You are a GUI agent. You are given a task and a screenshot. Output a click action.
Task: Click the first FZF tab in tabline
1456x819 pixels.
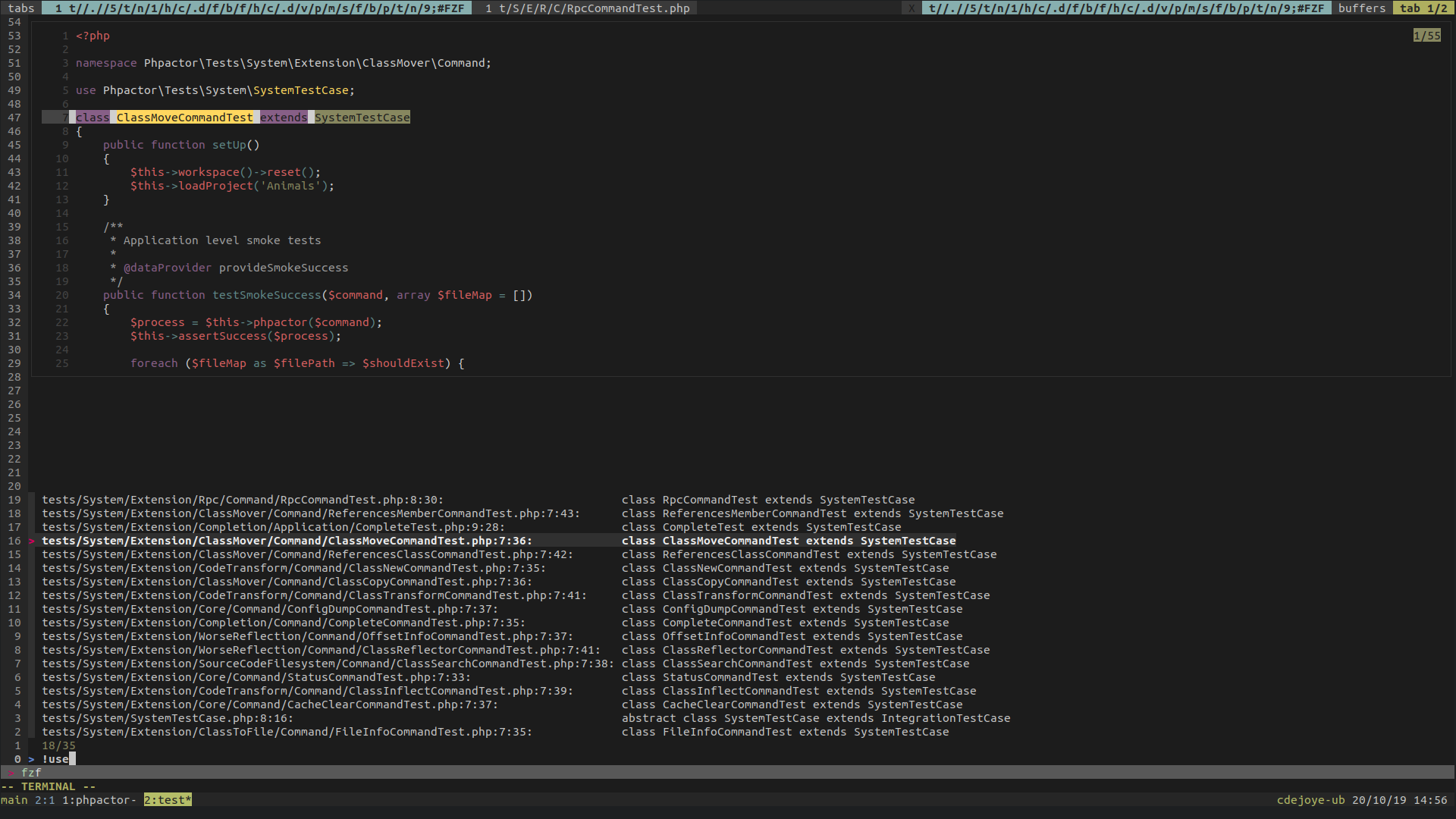pos(258,8)
